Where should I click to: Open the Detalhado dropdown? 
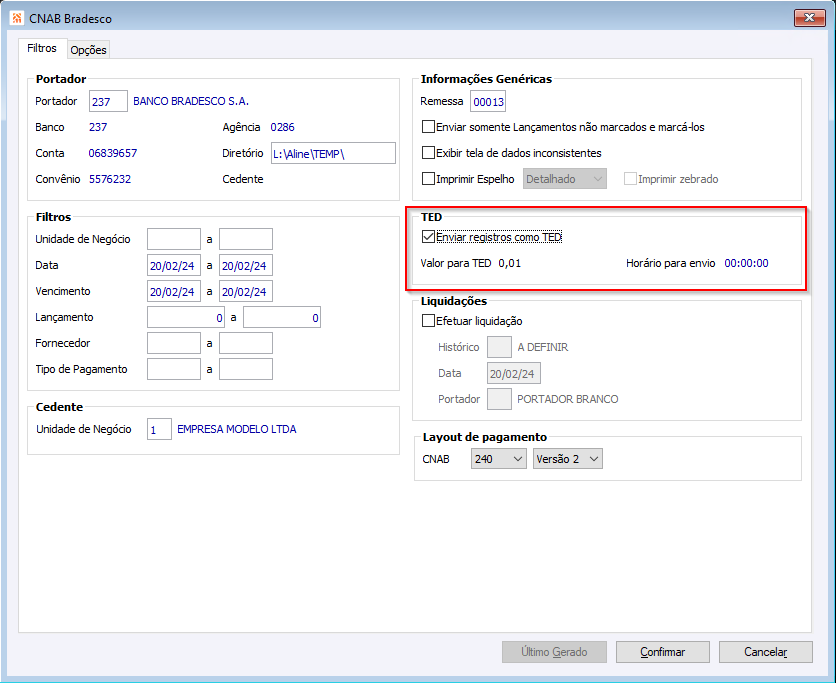tap(565, 179)
